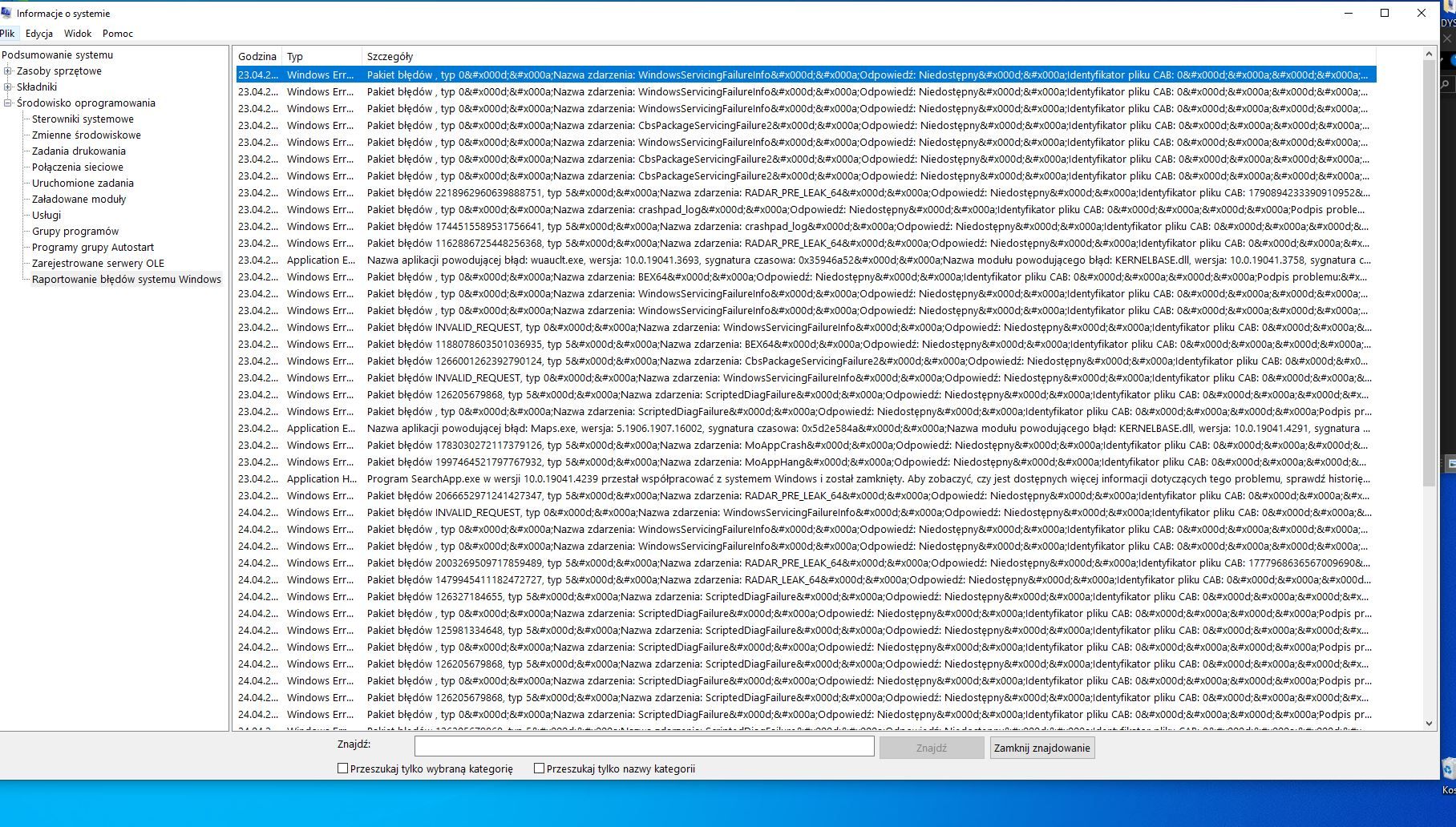Select row with Pakiet błędów 125981334648
The image size is (1456, 827).
tap(806, 630)
